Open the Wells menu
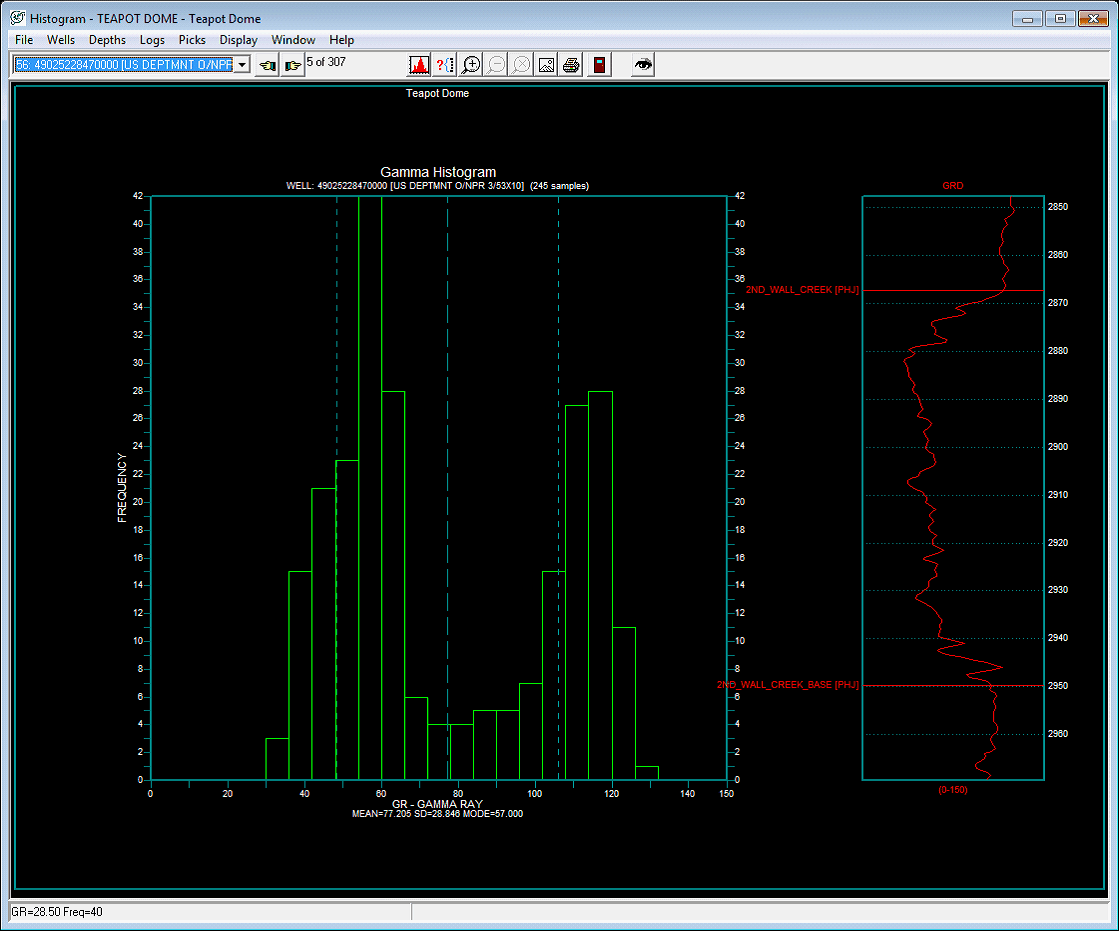 click(61, 40)
